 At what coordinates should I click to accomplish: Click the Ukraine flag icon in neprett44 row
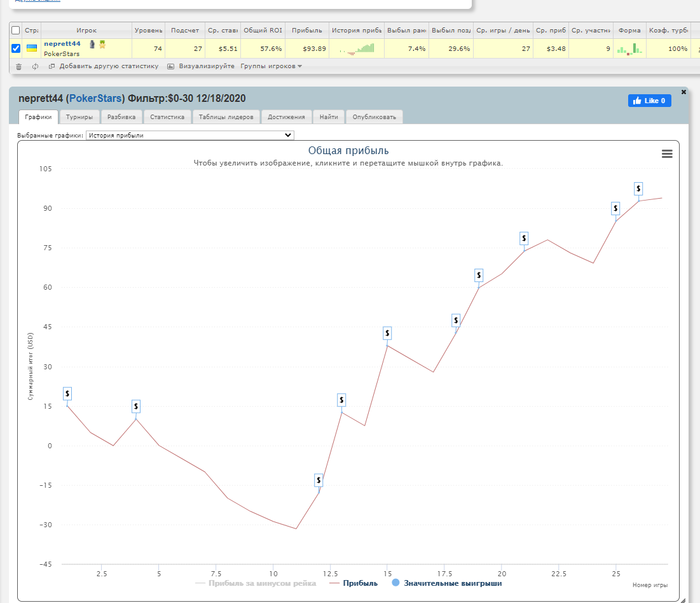click(x=31, y=48)
